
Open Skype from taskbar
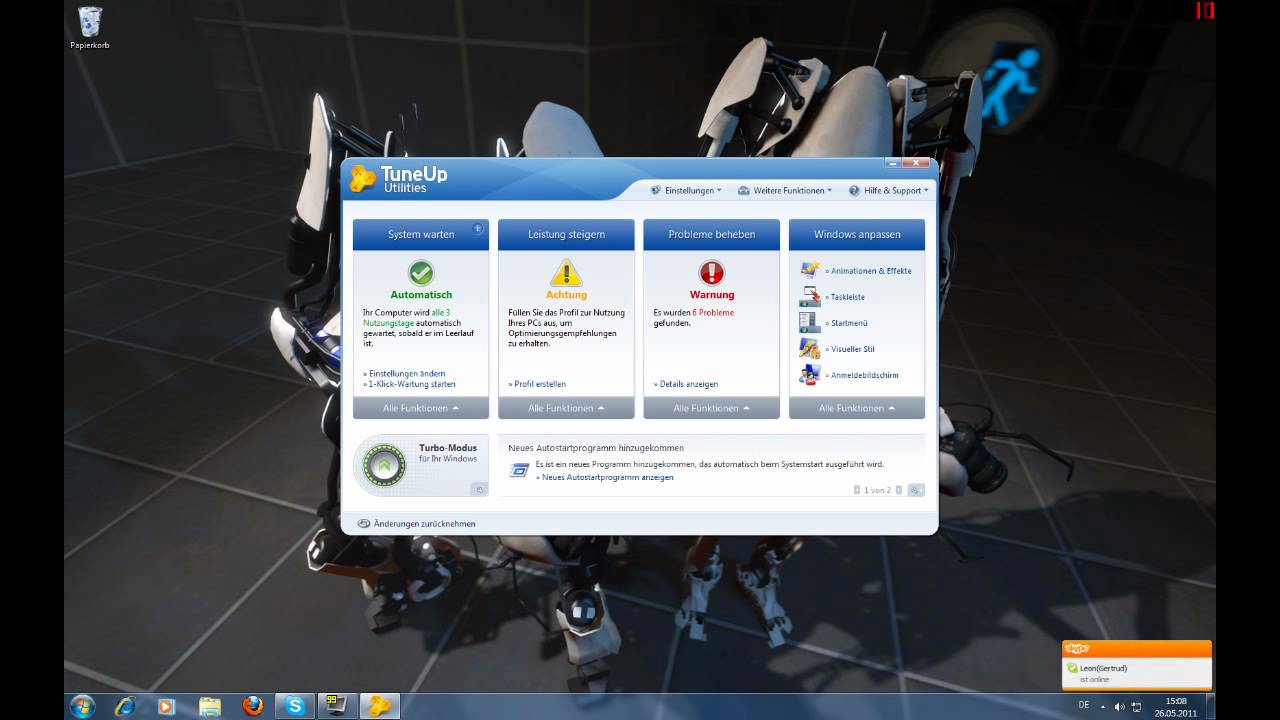coord(295,706)
